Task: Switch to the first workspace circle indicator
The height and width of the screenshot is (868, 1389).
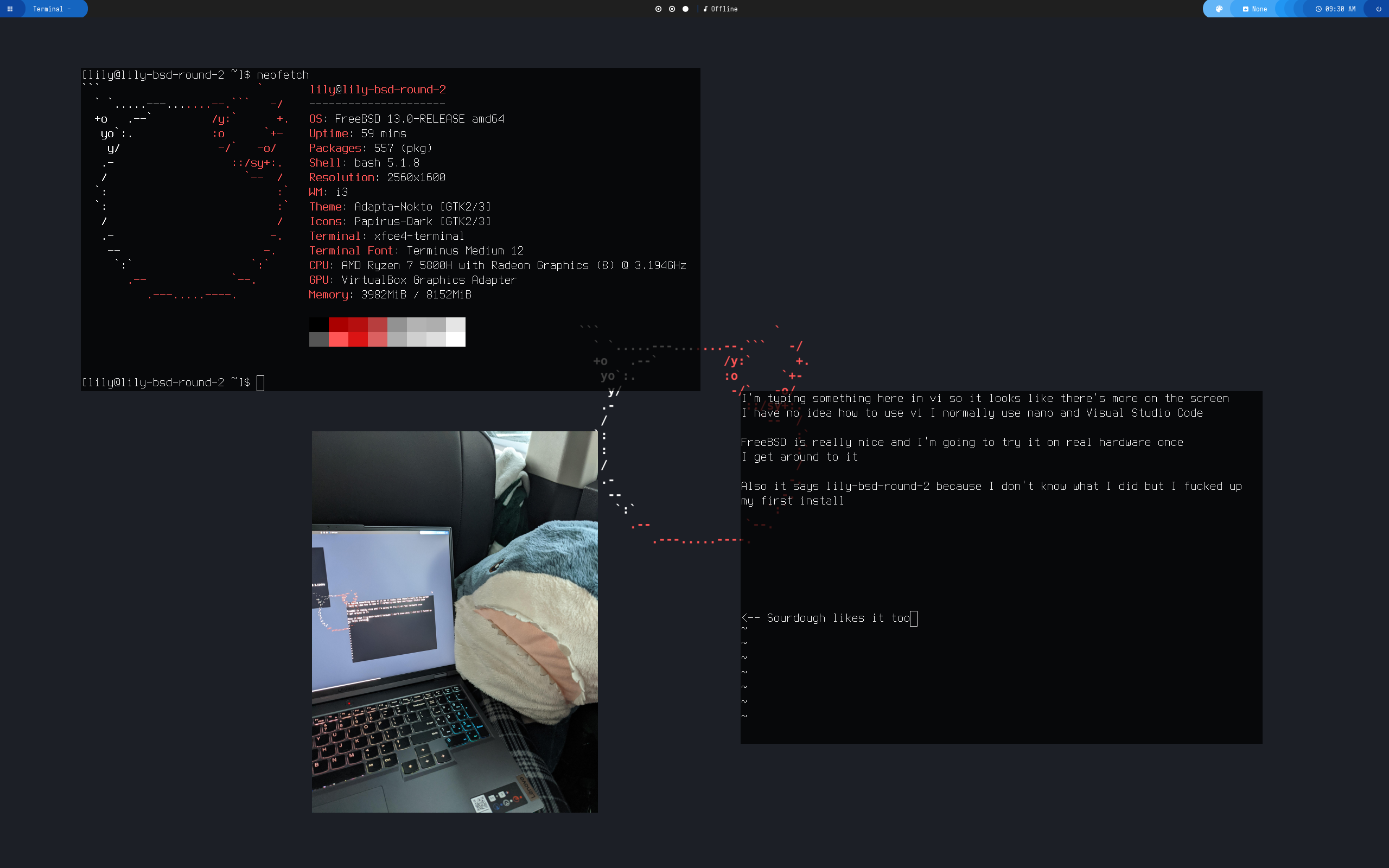Action: 658,9
